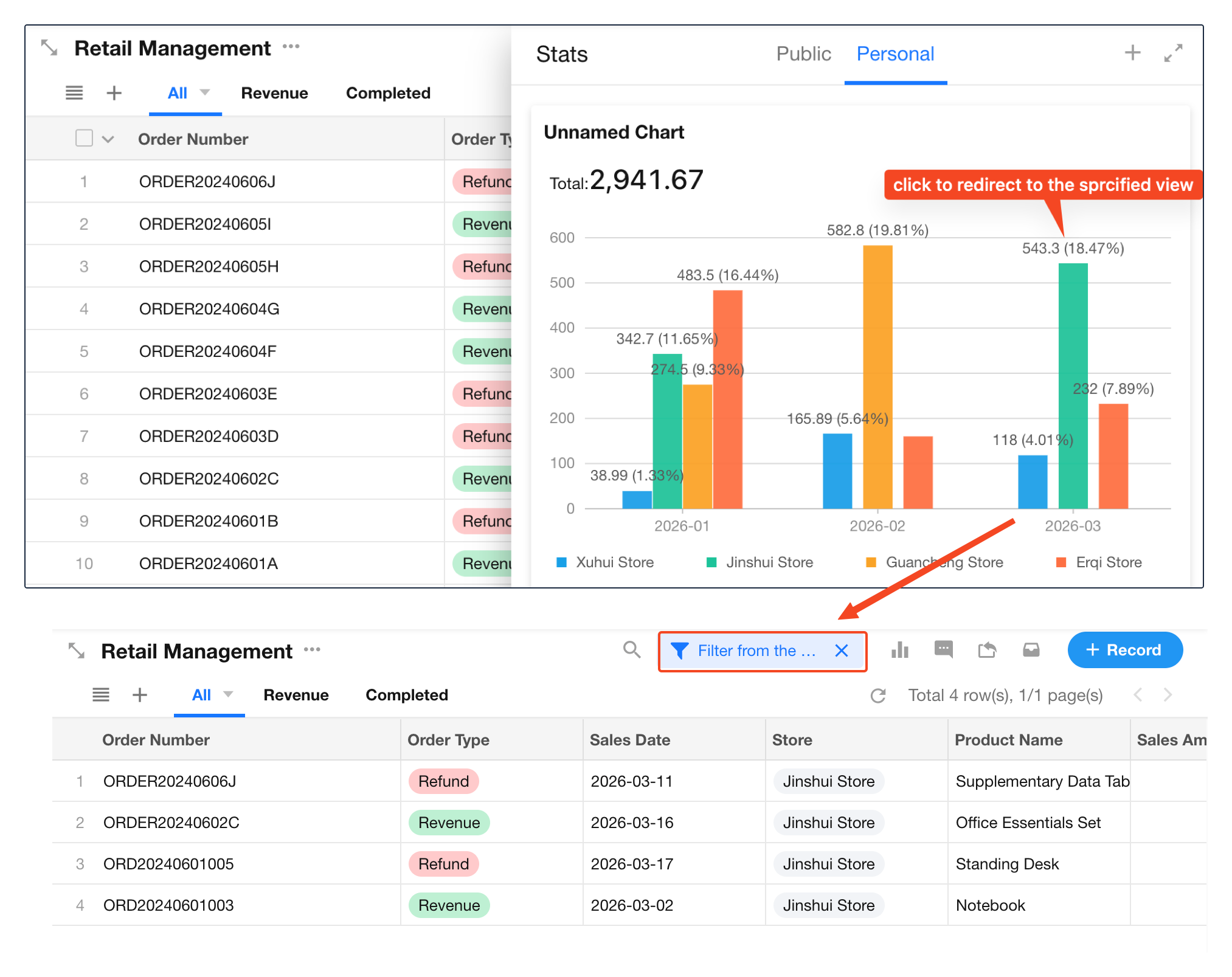
Task: Expand the All view dropdown arrow in upper table
Action: coord(205,92)
